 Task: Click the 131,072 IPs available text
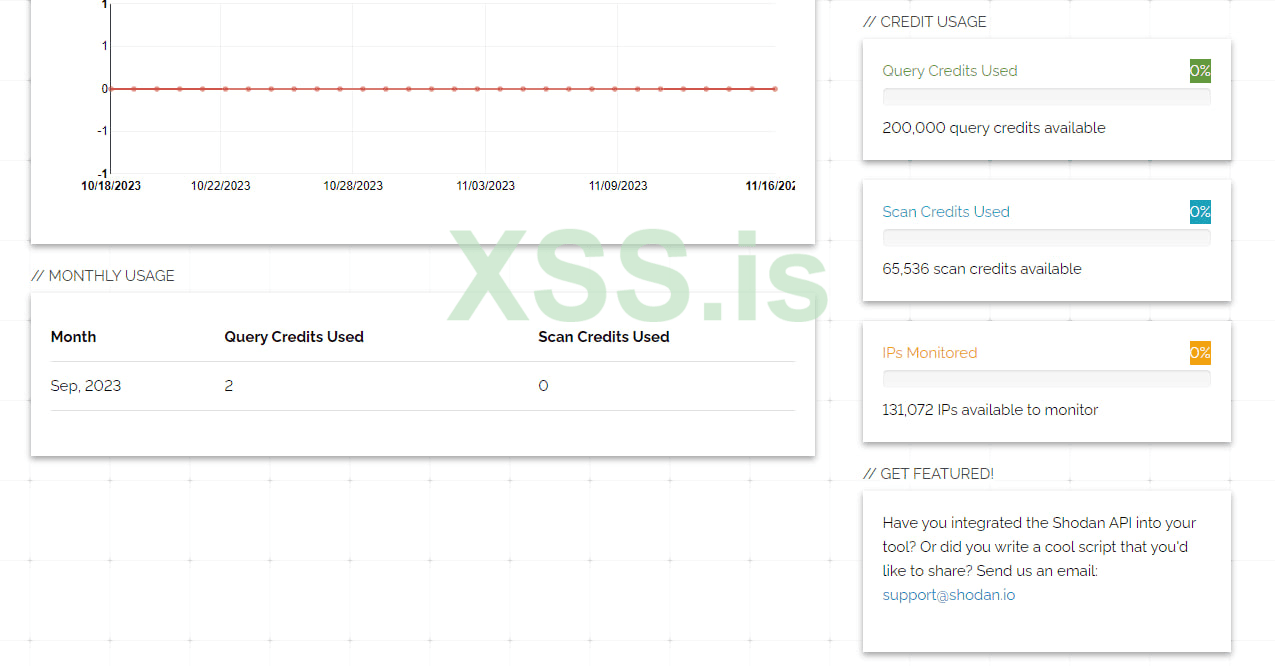[x=990, y=410]
